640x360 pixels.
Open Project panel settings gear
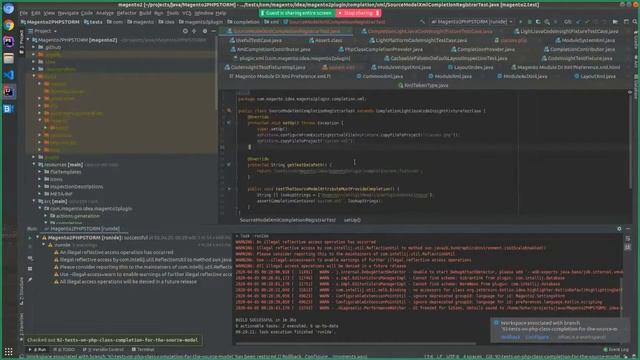point(205,31)
